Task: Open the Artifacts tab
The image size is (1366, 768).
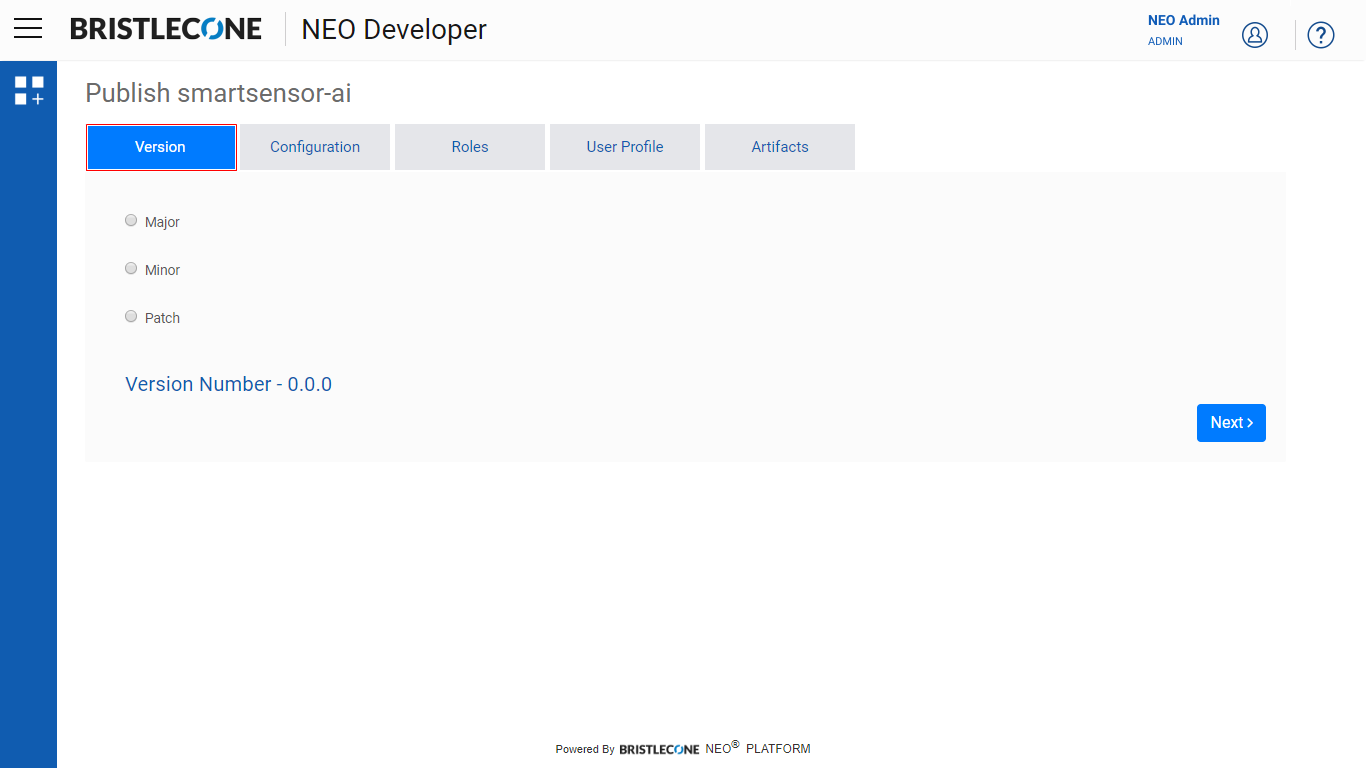Action: tap(780, 147)
